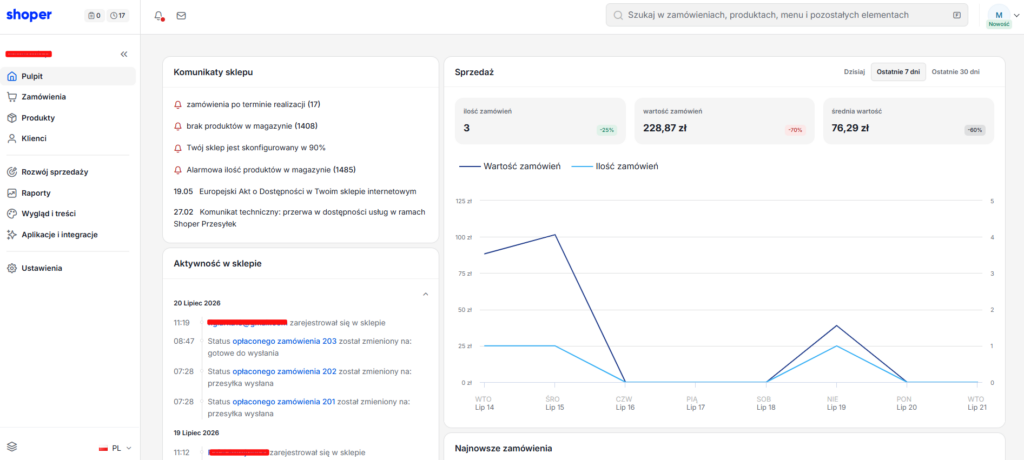Screen dimensions: 1024x460
Task: Switch sales range to Ostatnie 30 dni
Action: point(955,72)
